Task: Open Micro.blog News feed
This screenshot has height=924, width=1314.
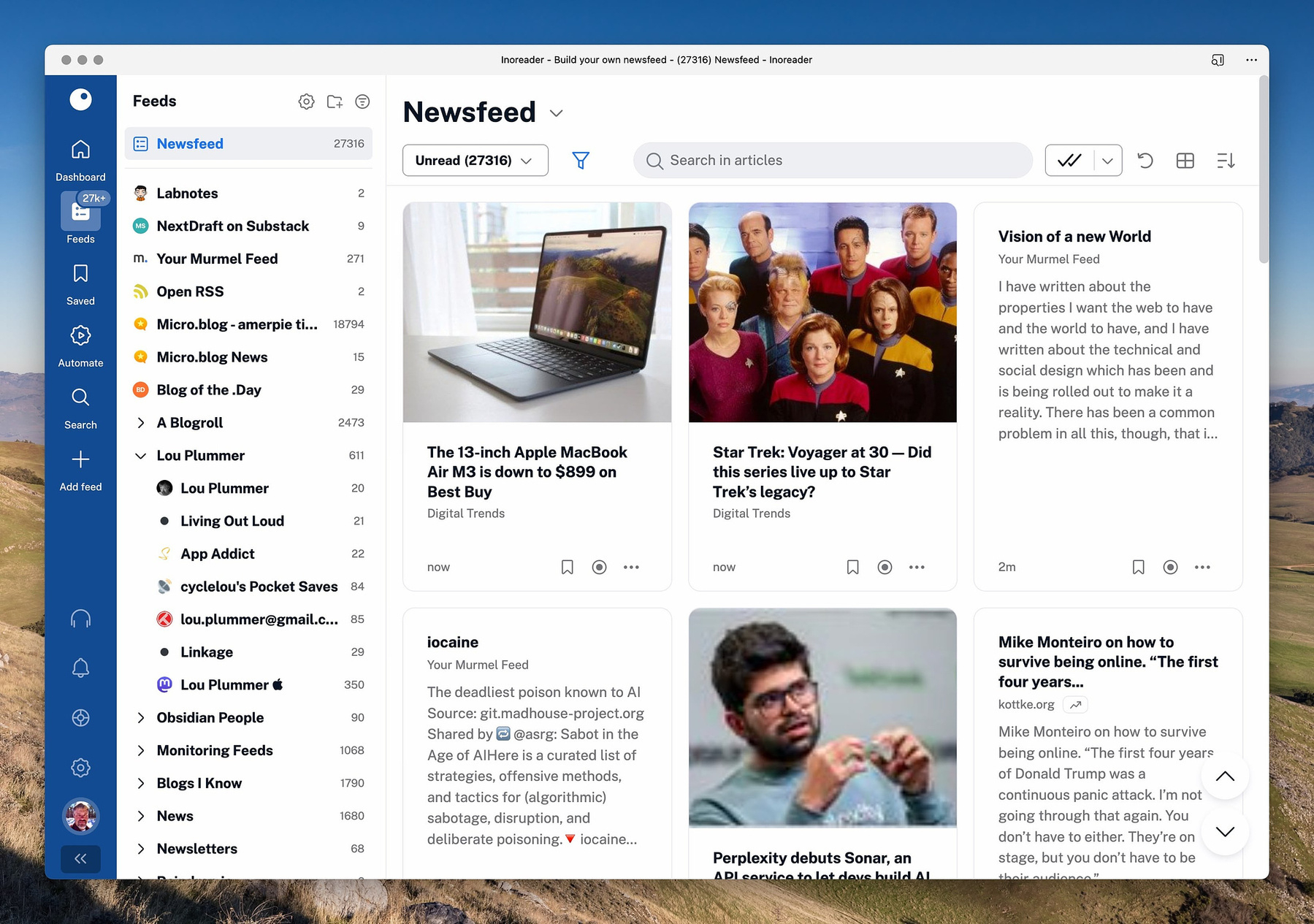Action: 248,357
